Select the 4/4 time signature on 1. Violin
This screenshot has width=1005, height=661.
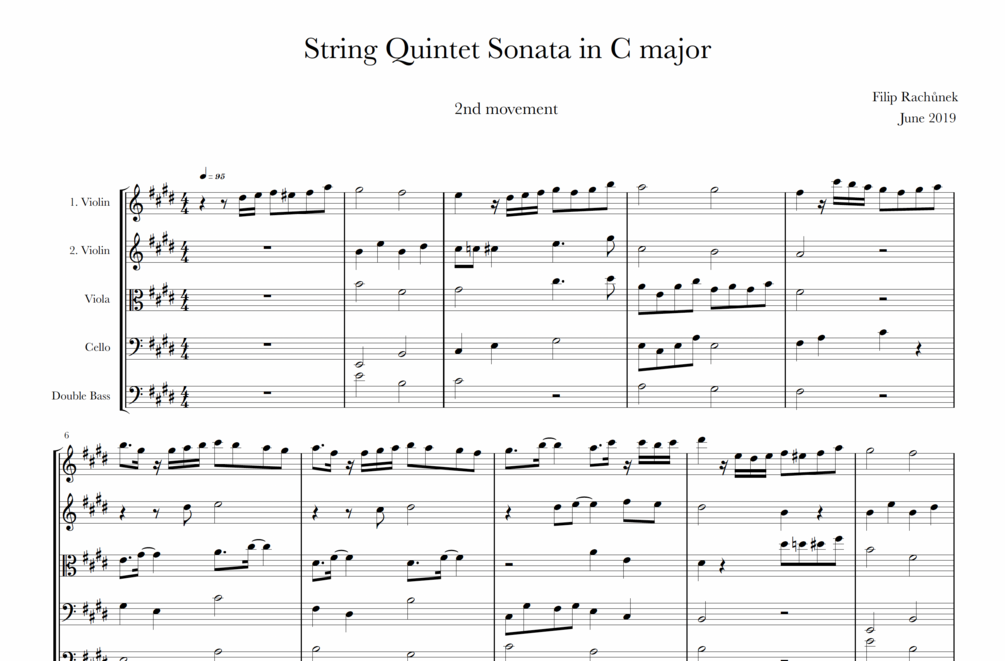click(x=185, y=202)
